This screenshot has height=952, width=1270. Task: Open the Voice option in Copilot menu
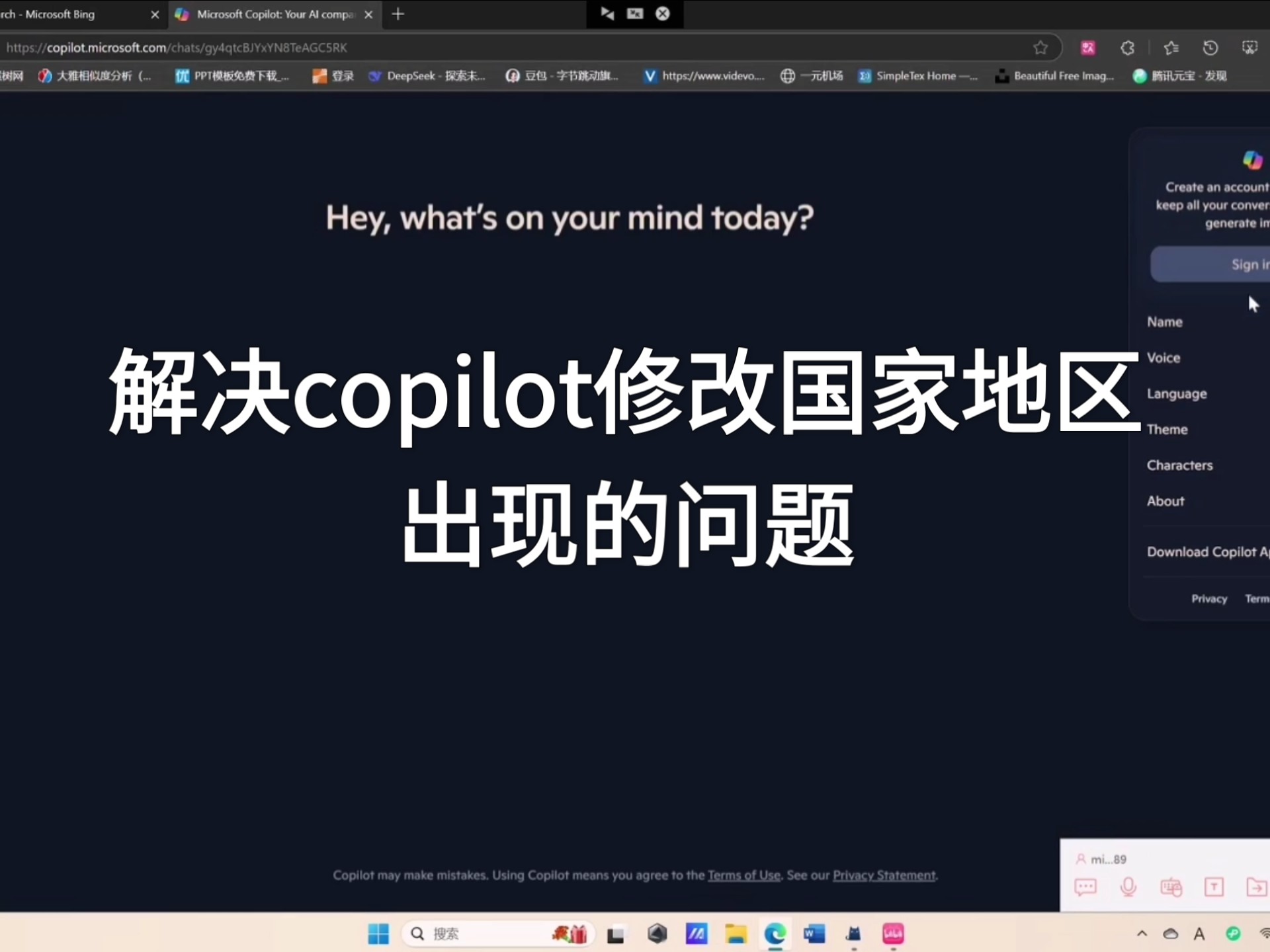click(1164, 358)
